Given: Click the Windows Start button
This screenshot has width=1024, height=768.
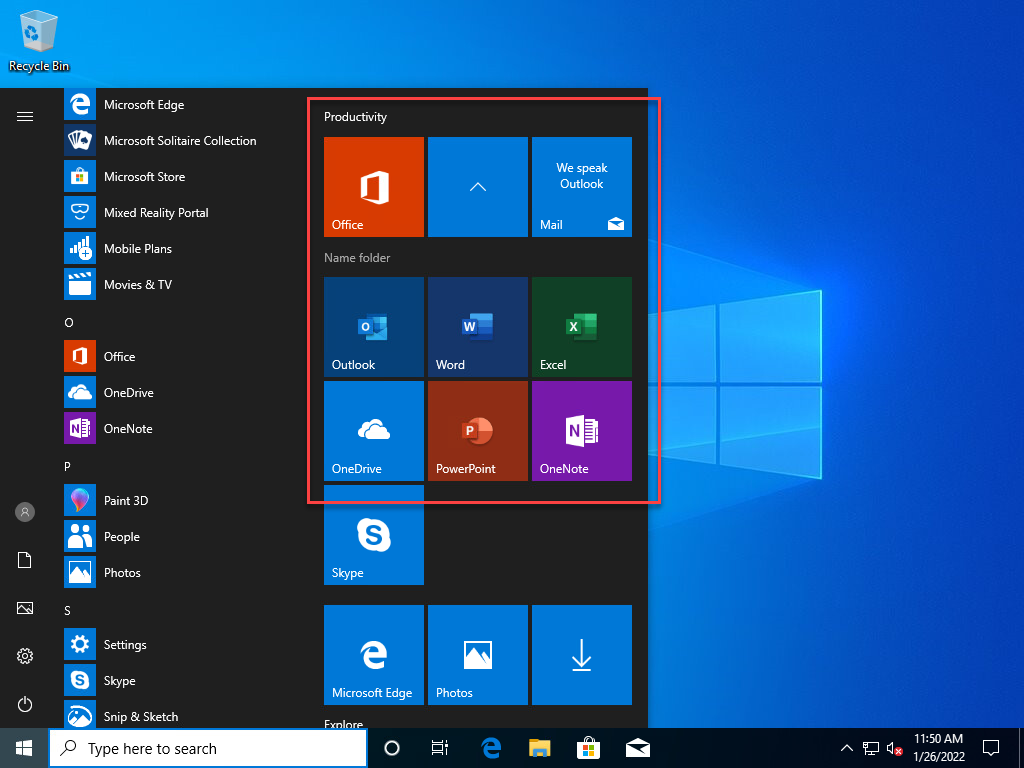Looking at the screenshot, I should [x=24, y=748].
